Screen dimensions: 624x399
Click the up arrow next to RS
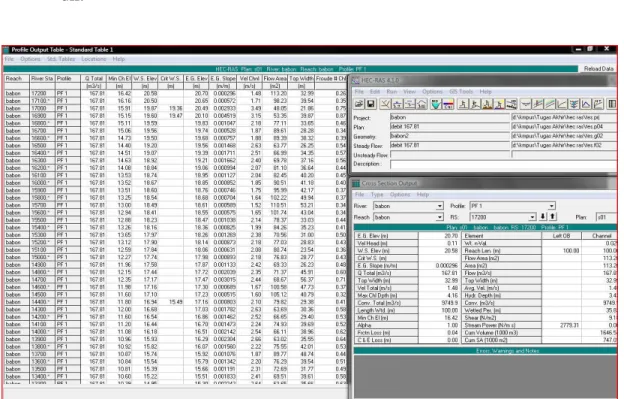[x=552, y=216]
